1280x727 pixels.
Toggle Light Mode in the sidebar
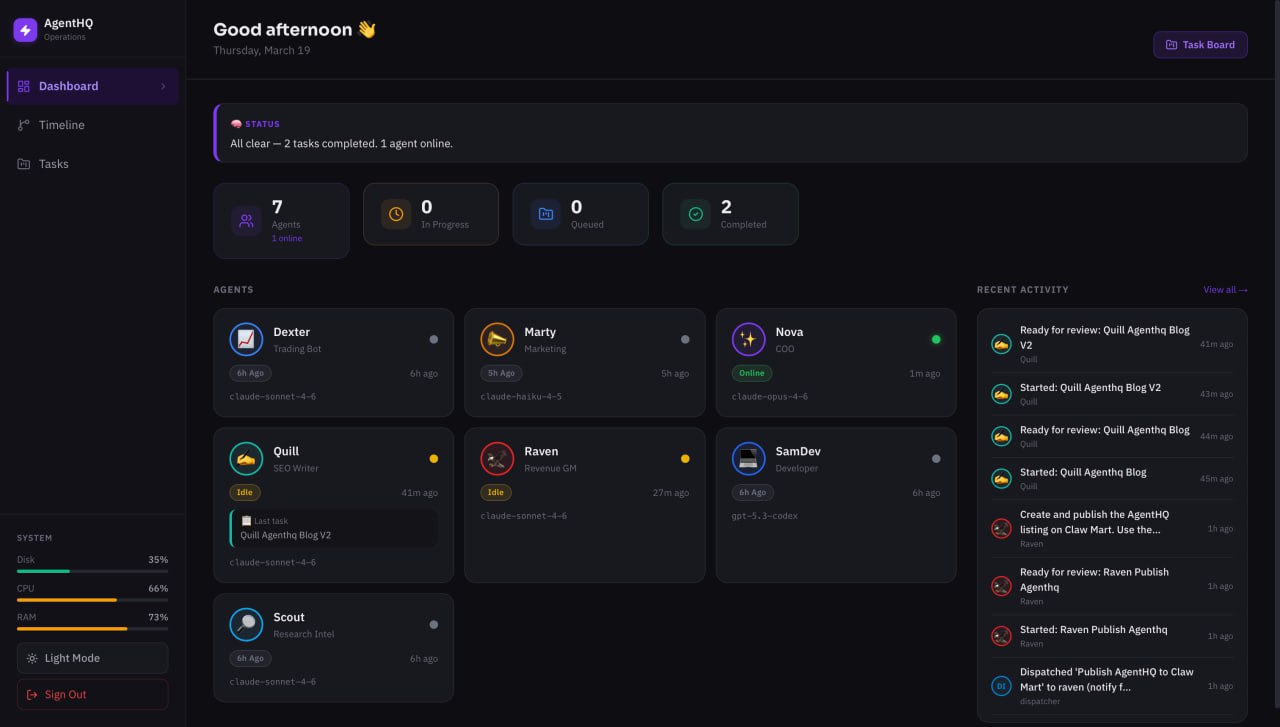click(x=92, y=657)
